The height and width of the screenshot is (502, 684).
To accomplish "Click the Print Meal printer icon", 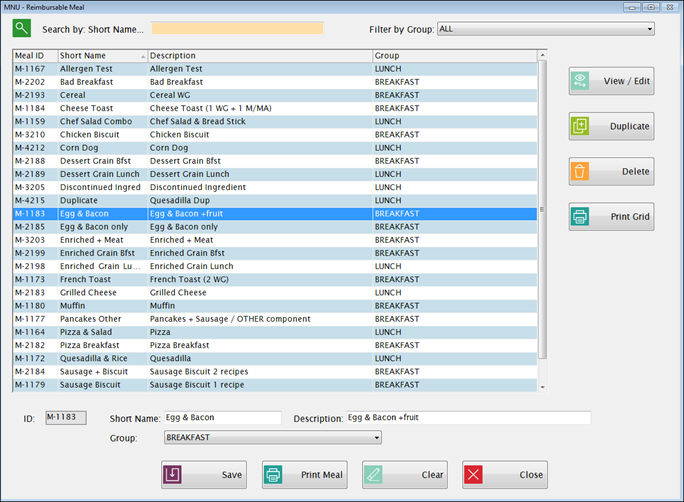I will 273,475.
